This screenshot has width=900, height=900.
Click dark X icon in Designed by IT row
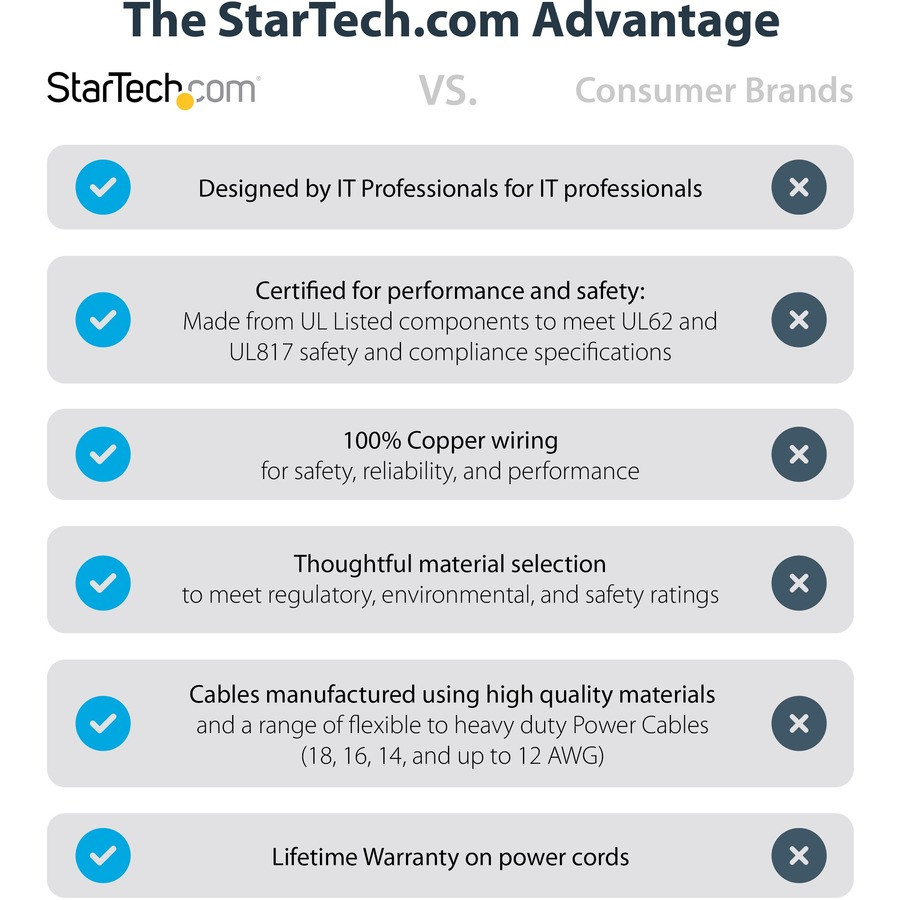point(798,187)
